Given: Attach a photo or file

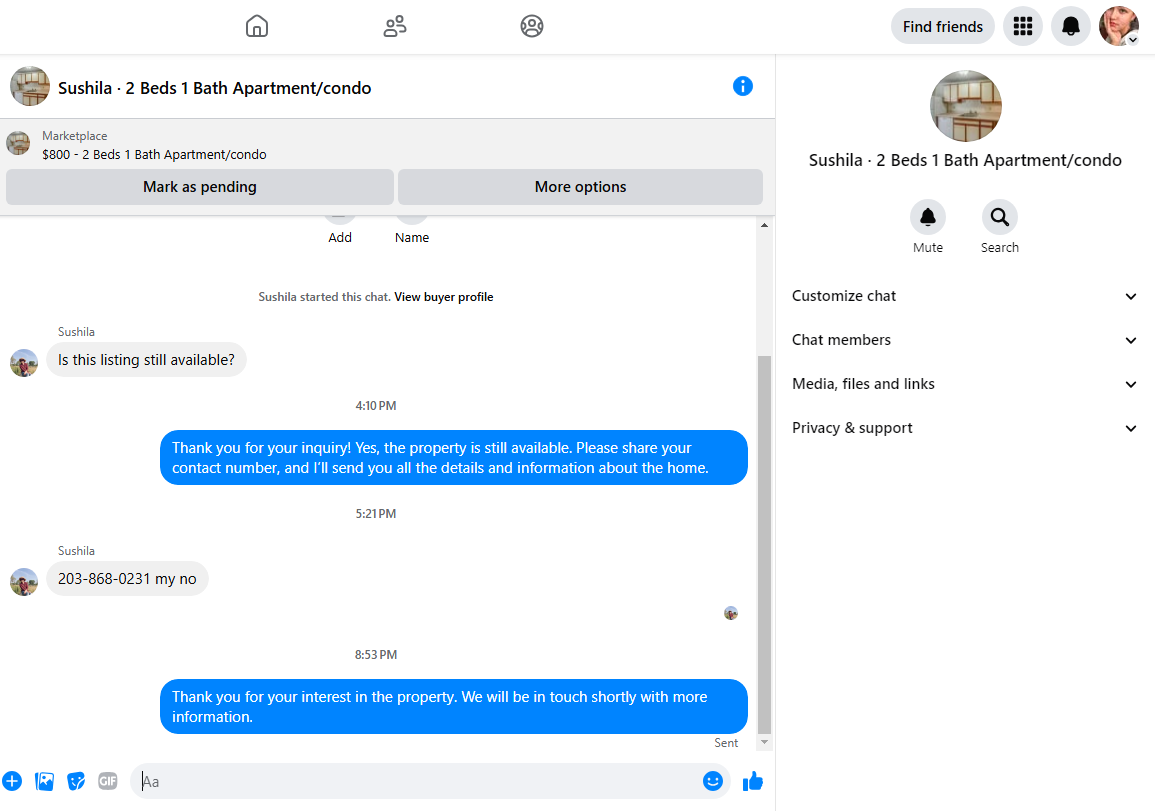Looking at the screenshot, I should 44,781.
